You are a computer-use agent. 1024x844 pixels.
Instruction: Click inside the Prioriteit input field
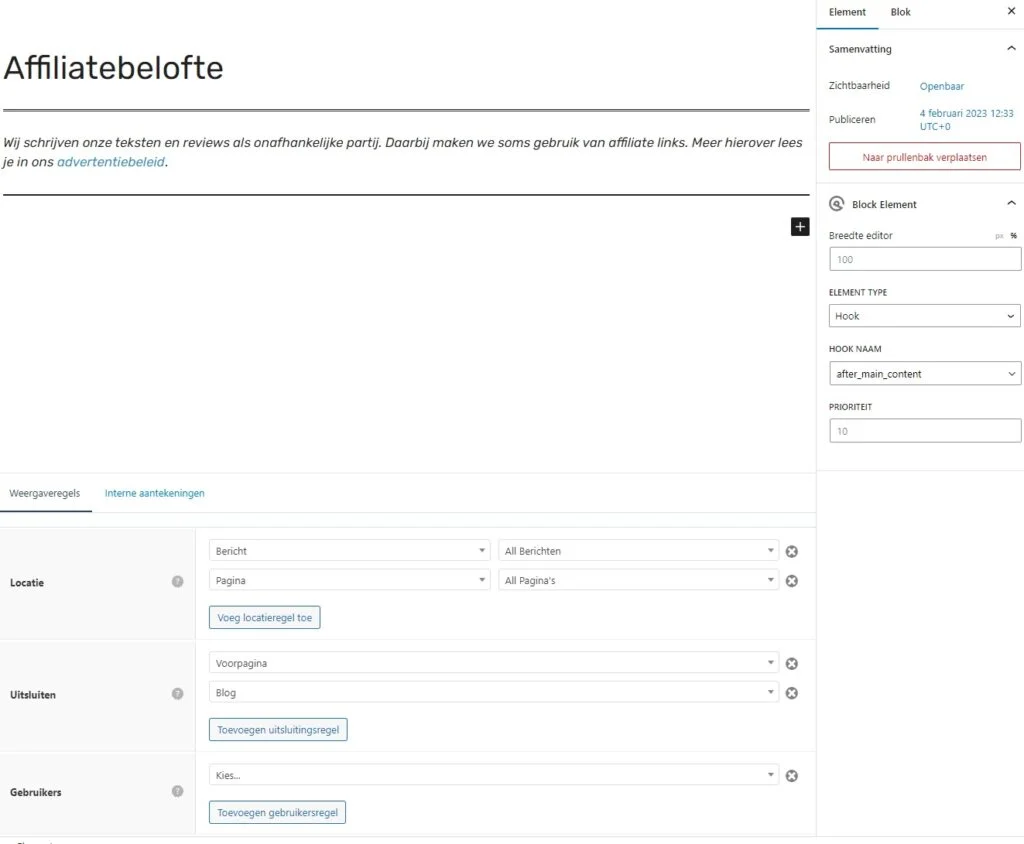tap(923, 430)
